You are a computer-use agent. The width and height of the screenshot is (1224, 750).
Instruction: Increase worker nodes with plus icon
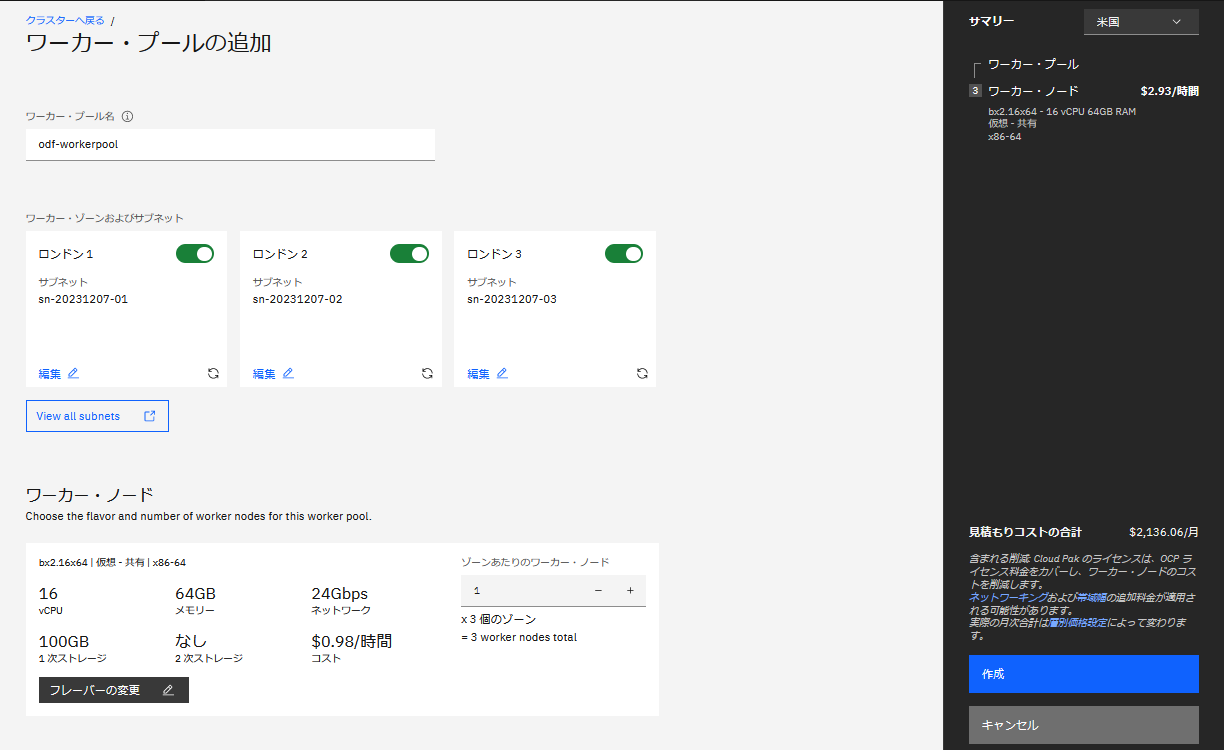630,590
